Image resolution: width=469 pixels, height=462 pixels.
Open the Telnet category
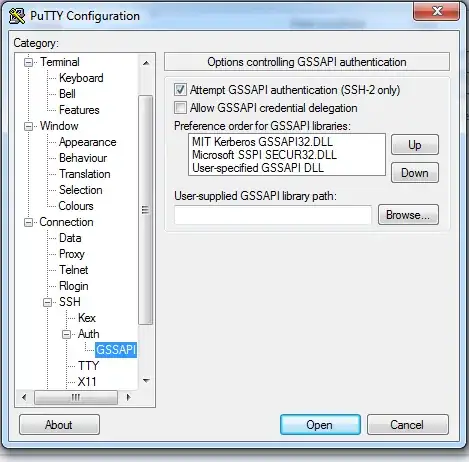coord(73,270)
